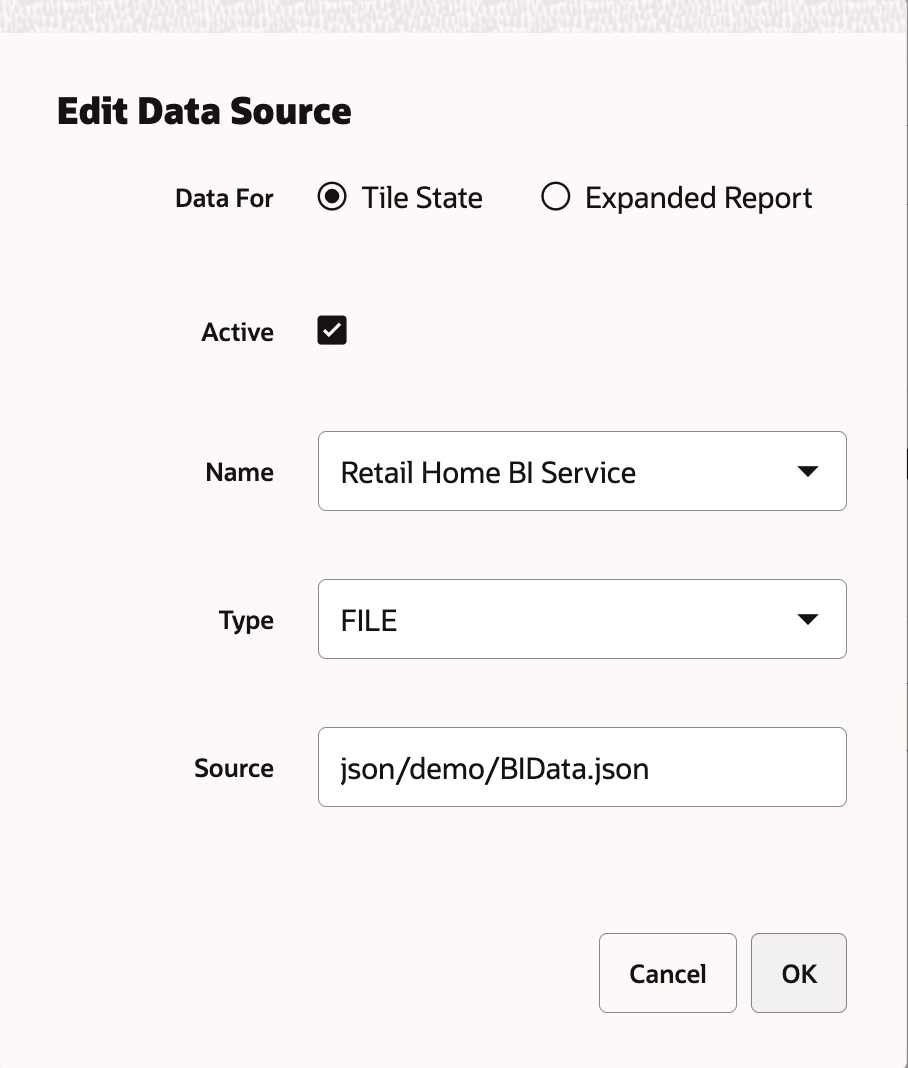
Task: Click the Name field label
Action: point(239,471)
